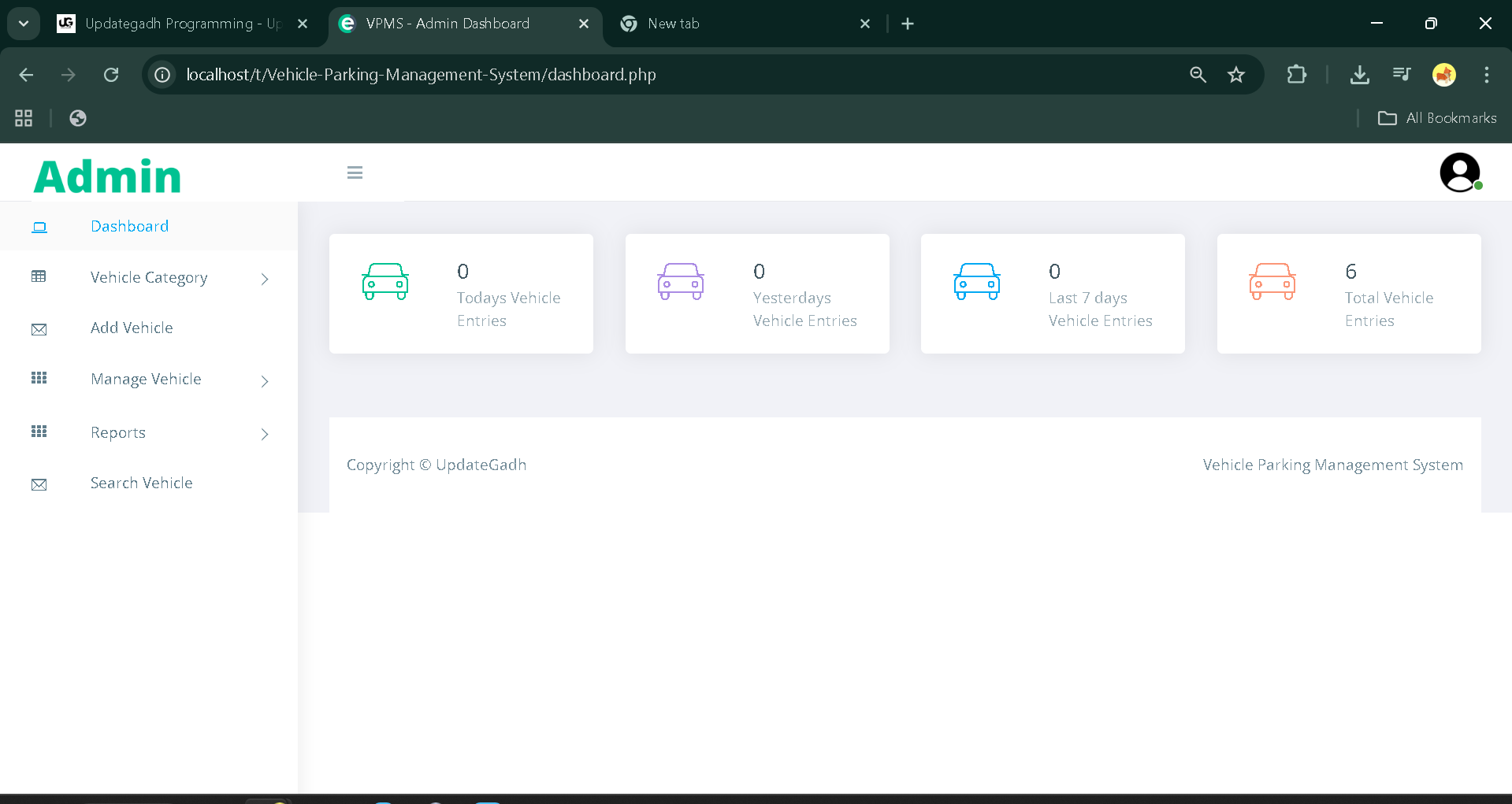Image resolution: width=1512 pixels, height=804 pixels.
Task: Bookmark this page with the star icon
Action: (x=1235, y=75)
